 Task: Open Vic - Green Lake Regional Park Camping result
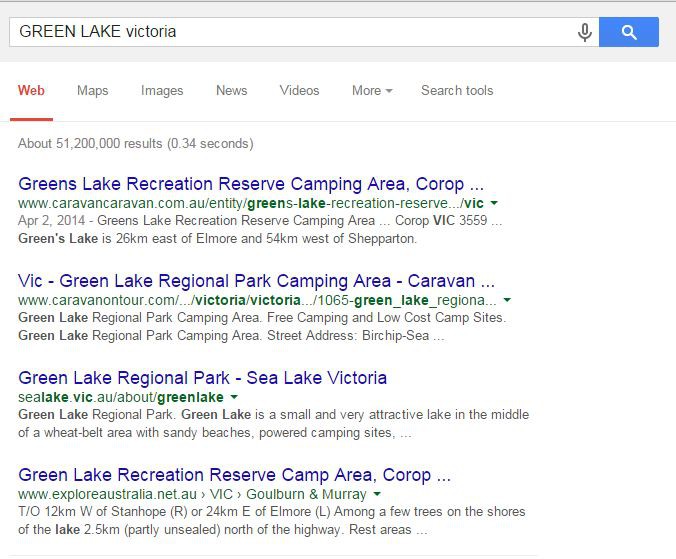click(256, 281)
